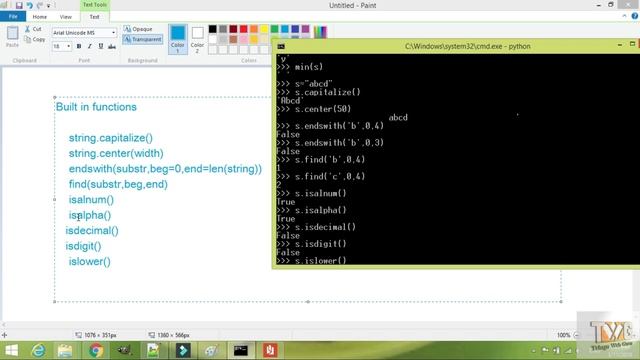Open the Edit colors rainbow icon
640x360 pixels.
(320, 32)
